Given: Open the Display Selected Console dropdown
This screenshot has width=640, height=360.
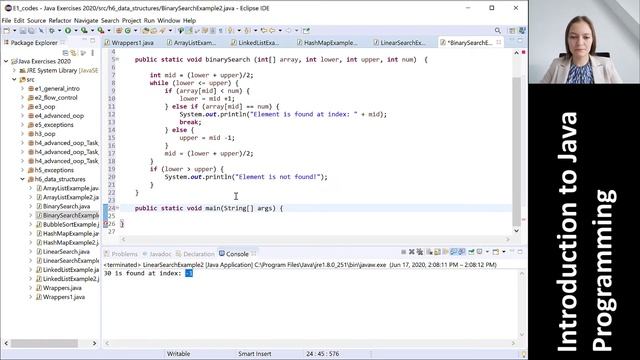Looking at the screenshot, I should click(487, 252).
